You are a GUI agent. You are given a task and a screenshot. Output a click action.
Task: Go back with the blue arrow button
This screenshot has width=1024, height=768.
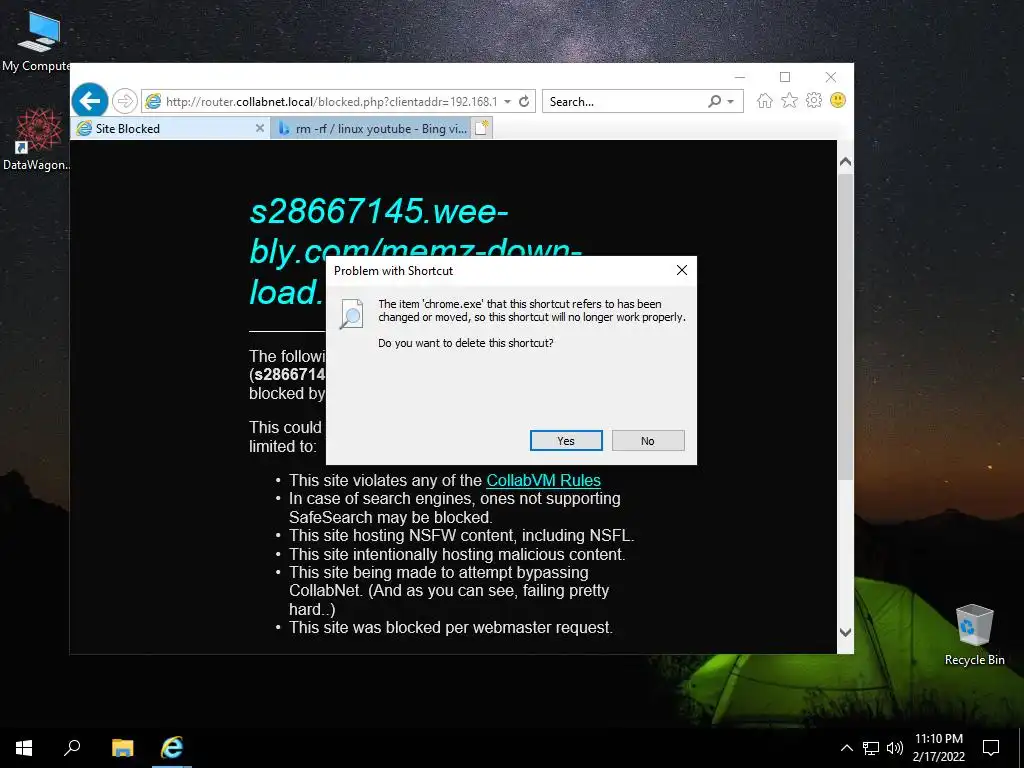(90, 101)
